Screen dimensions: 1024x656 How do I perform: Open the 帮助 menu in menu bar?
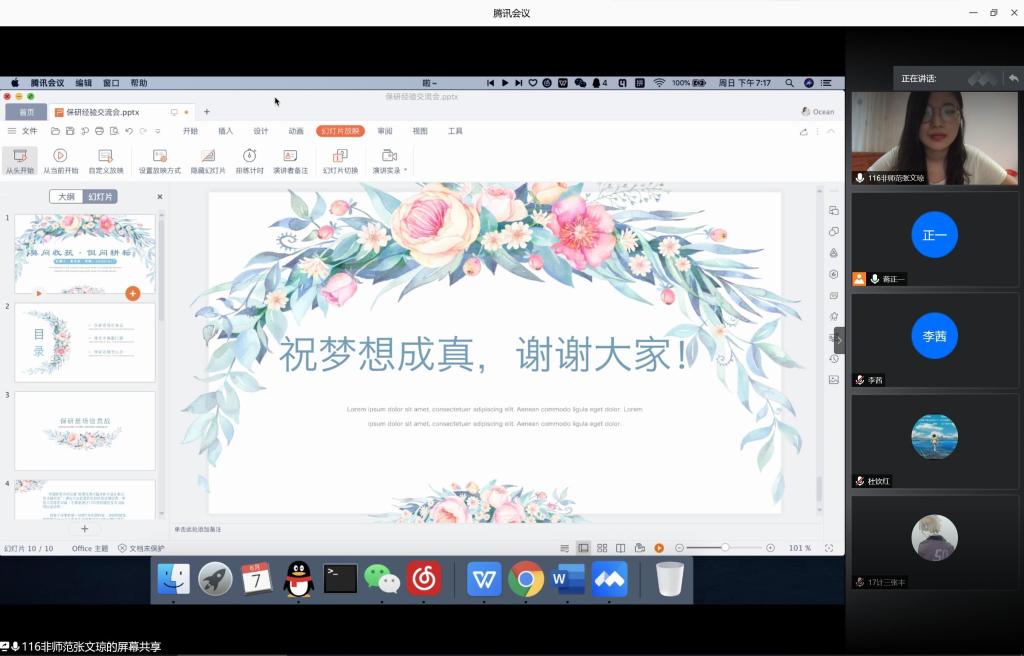coord(138,83)
